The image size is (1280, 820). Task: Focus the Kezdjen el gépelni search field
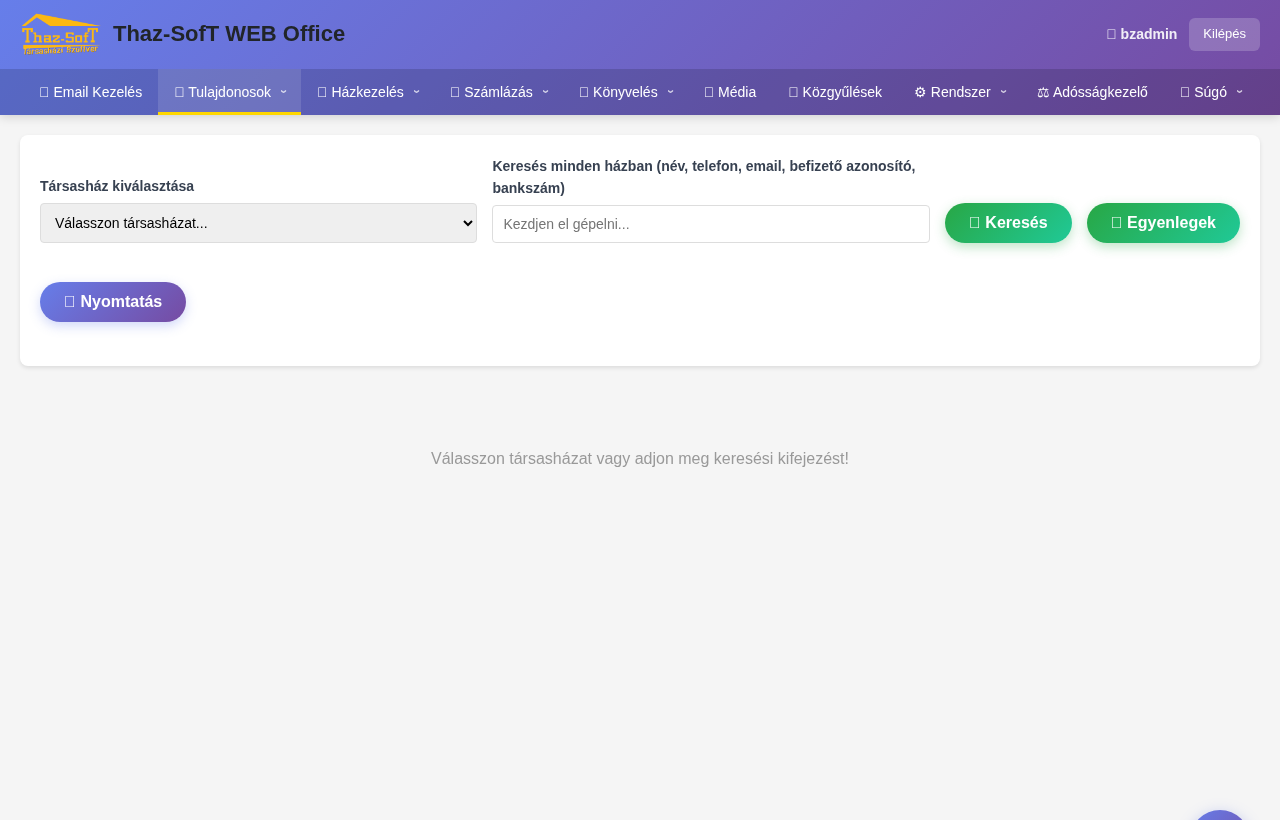[x=711, y=224]
